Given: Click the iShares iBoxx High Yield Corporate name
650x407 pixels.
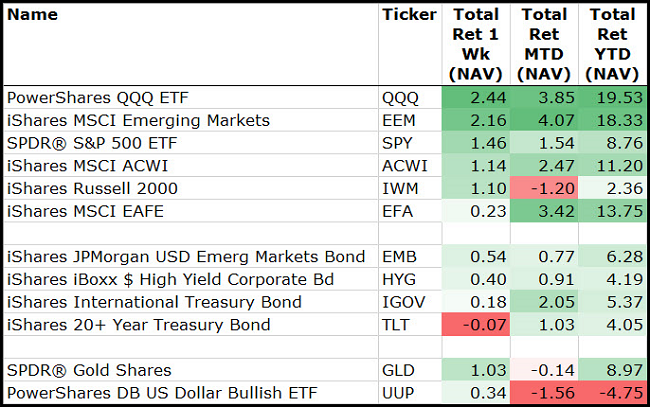Looking at the screenshot, I should 169,280.
